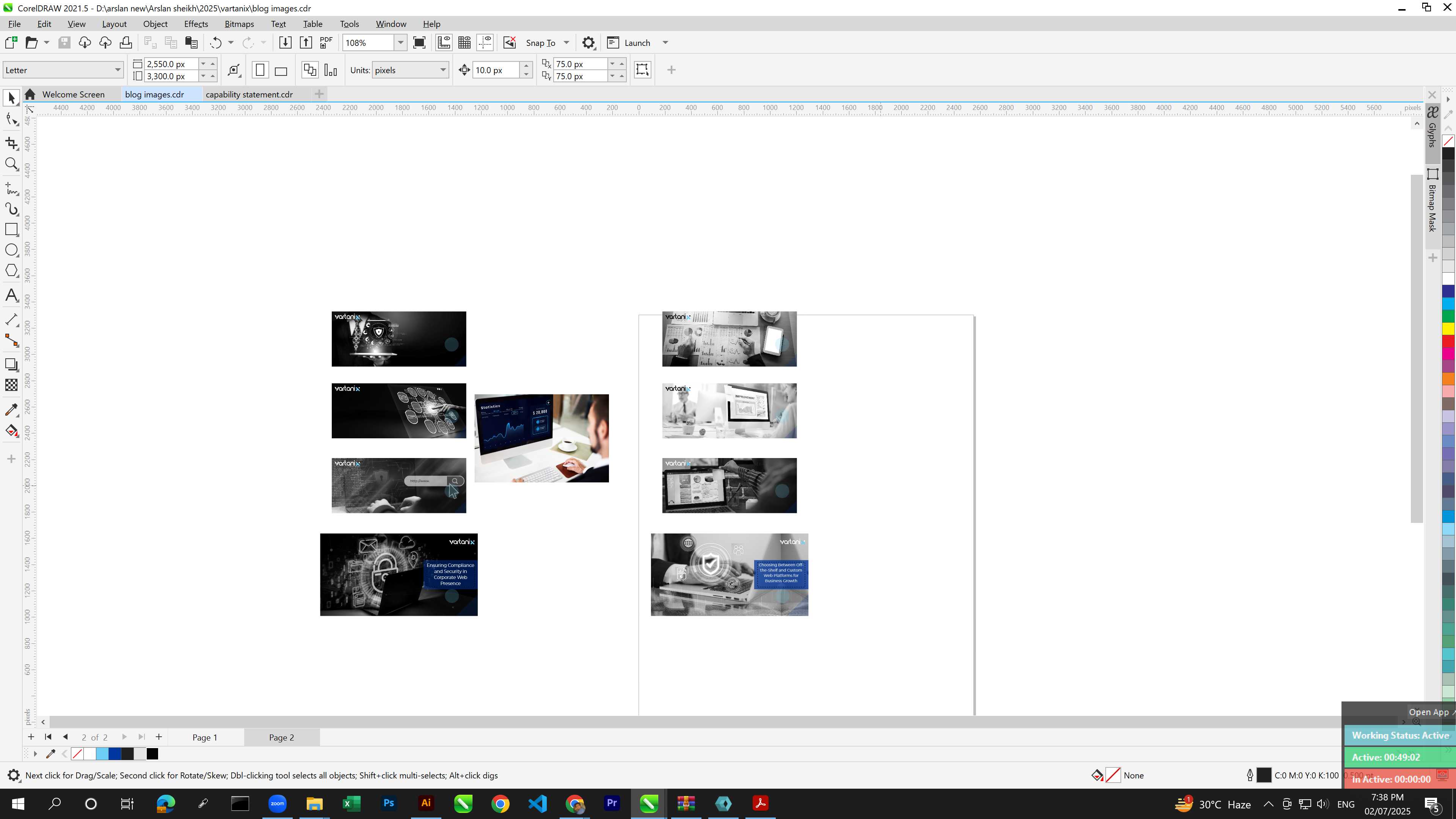Expand the Snap To dropdown
Screen dimensions: 1456x819
tap(566, 42)
